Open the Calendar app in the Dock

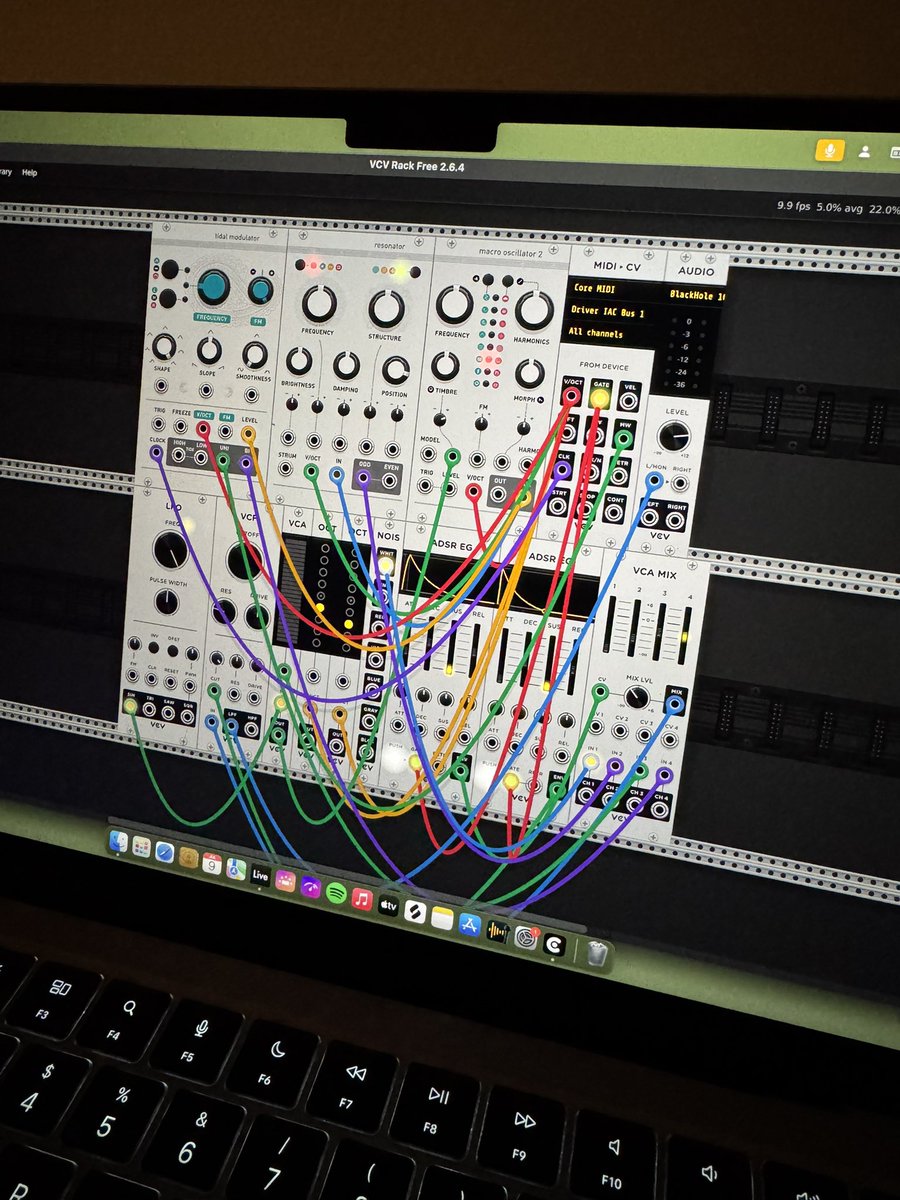point(212,863)
